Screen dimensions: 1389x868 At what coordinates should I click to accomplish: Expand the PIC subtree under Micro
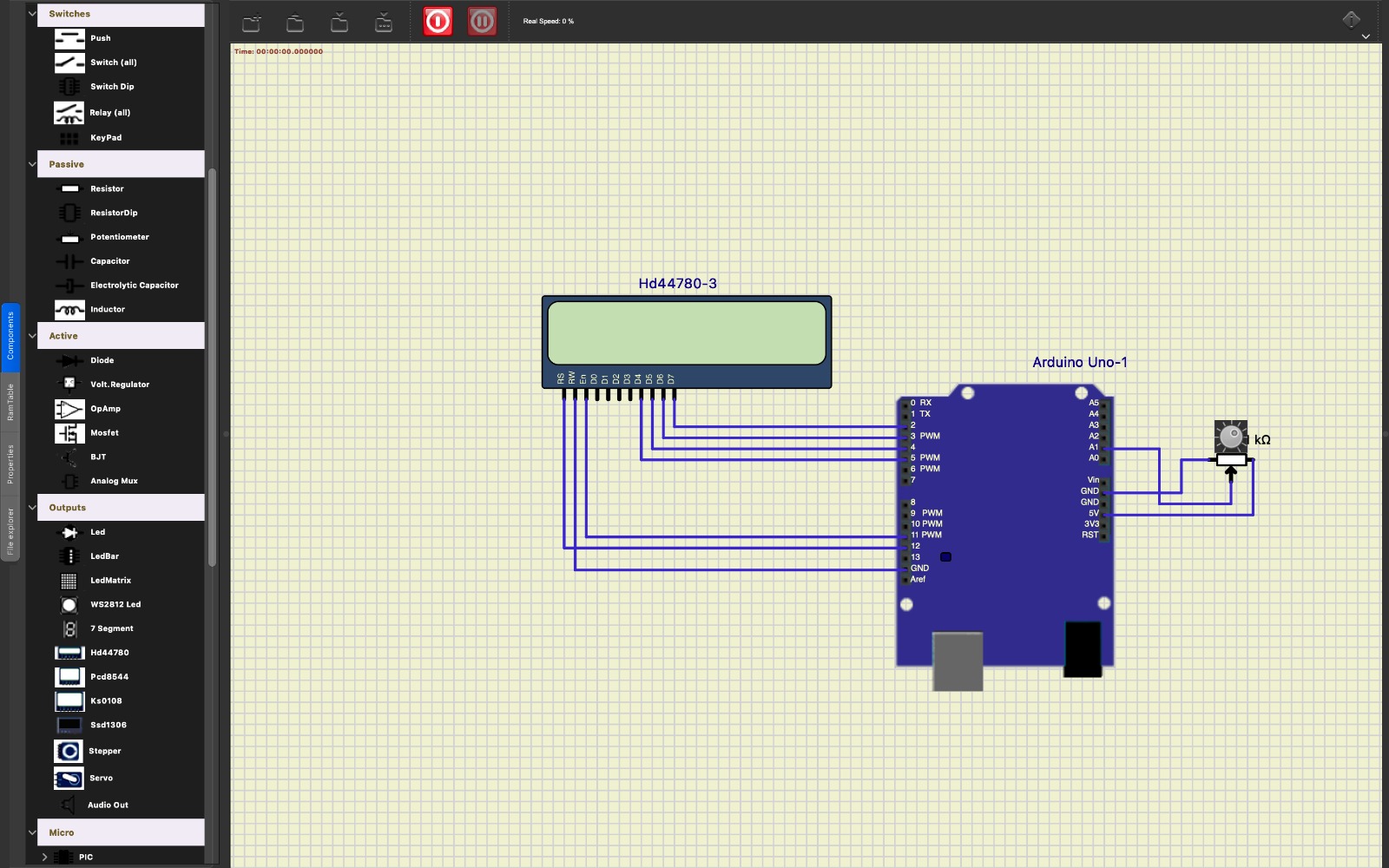tap(44, 857)
